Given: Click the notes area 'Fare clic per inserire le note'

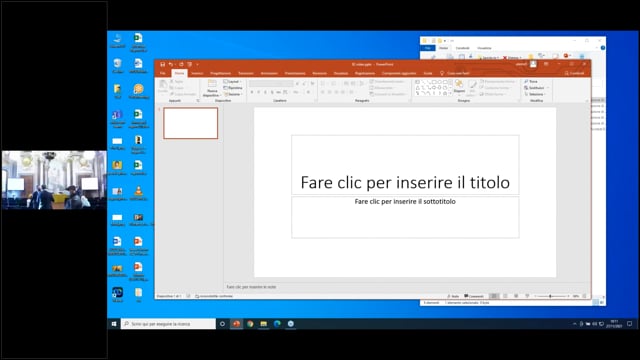Looking at the screenshot, I should tap(251, 287).
